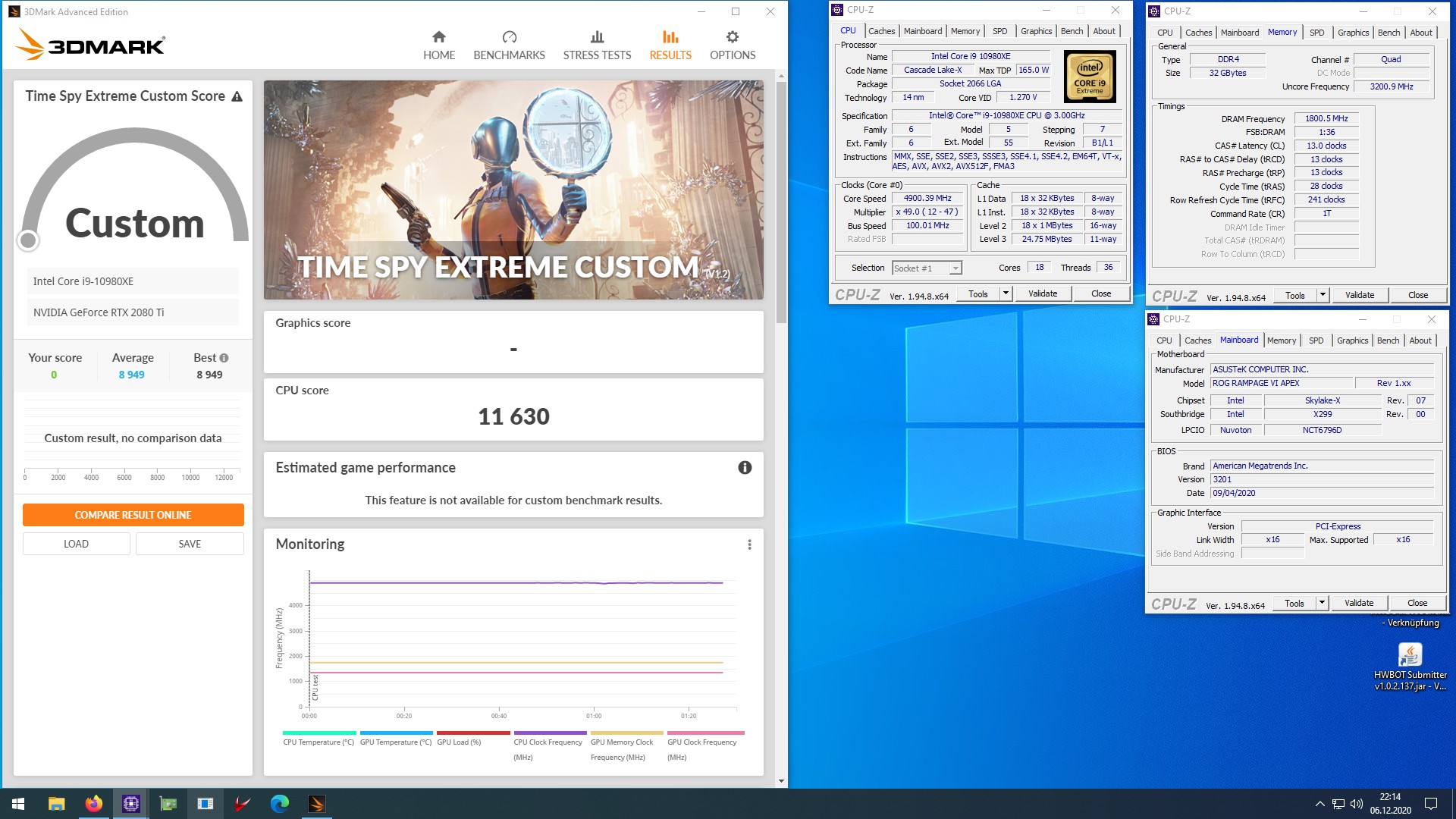Viewport: 1456px width, 819px height.
Task: Click Average score value 8 949
Action: point(131,375)
